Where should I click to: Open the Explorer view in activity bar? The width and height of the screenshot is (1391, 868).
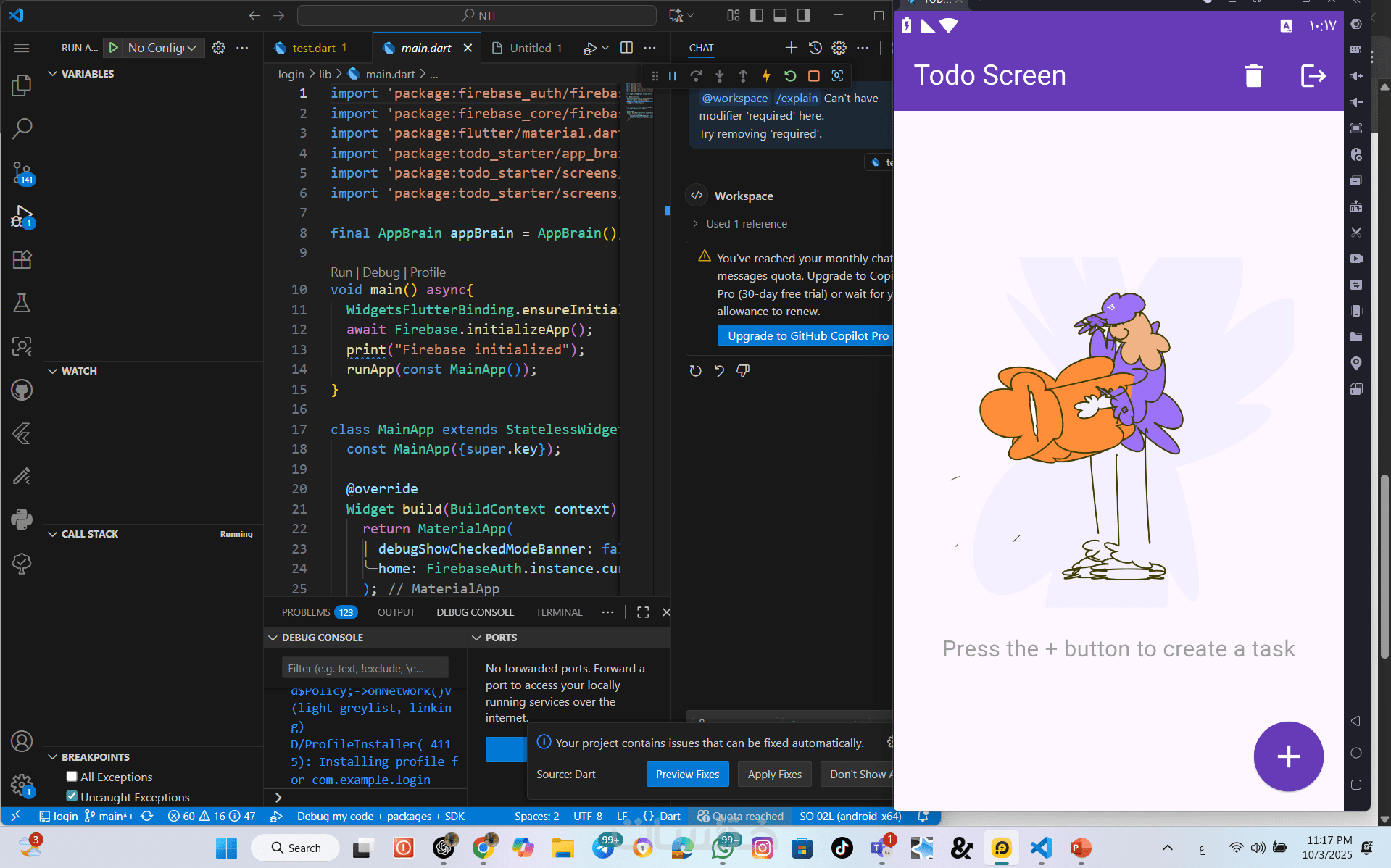(x=22, y=85)
